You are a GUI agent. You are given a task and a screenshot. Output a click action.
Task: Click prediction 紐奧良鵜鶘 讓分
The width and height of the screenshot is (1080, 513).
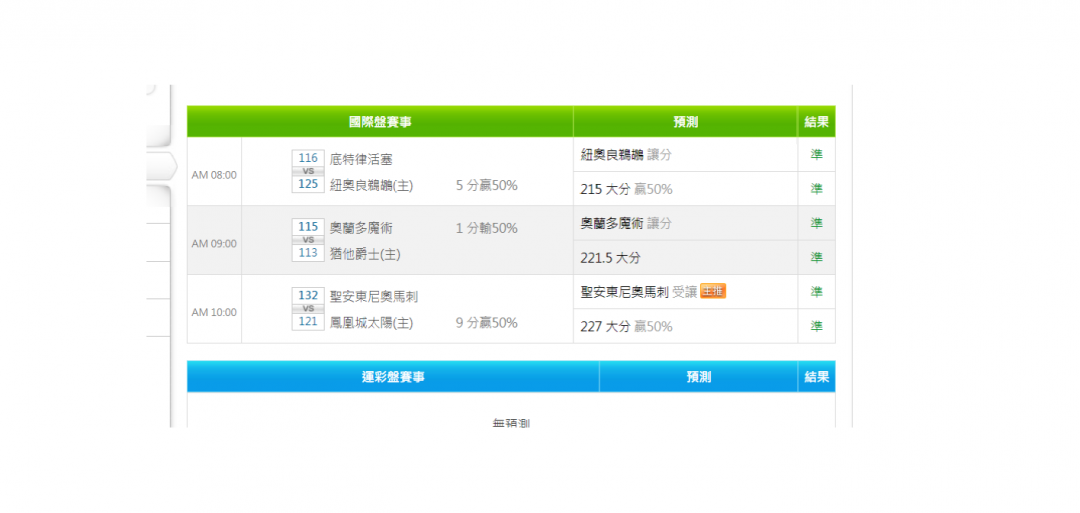tap(626, 155)
